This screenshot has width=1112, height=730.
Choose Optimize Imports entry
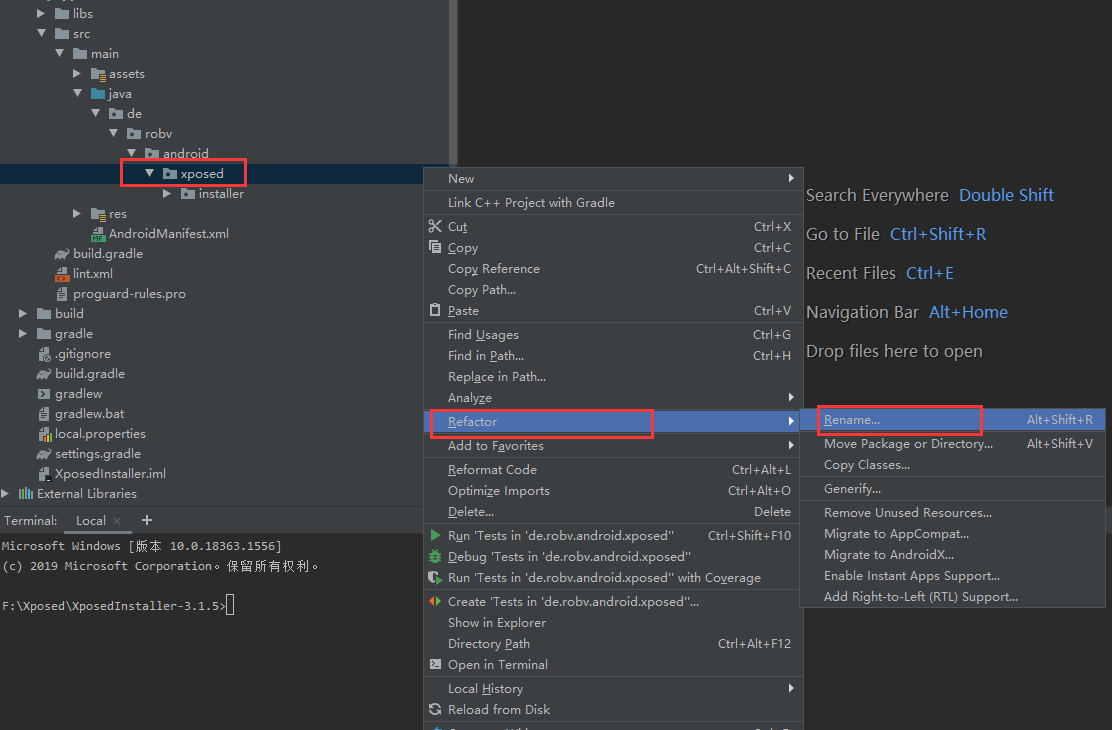point(613,491)
